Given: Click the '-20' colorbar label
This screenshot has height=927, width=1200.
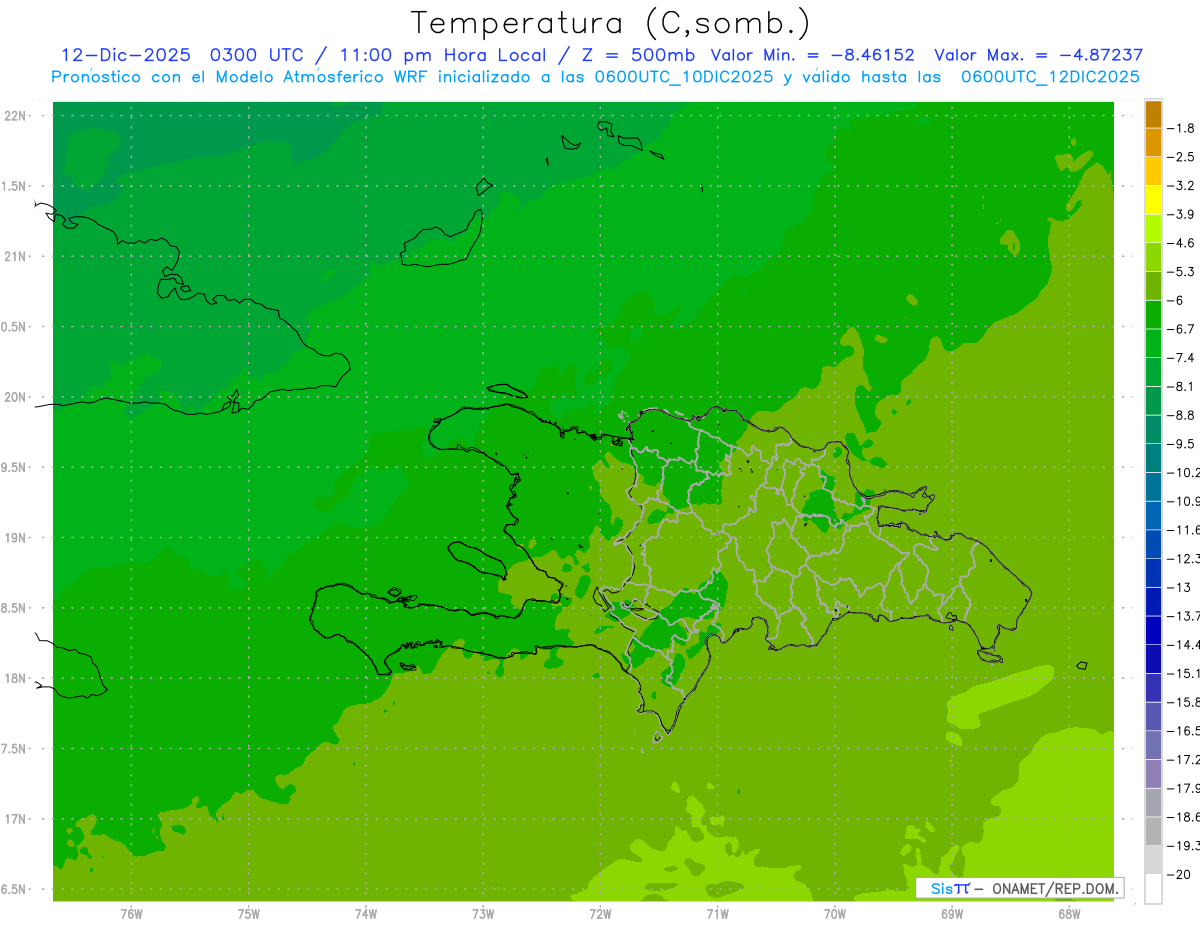Looking at the screenshot, I should pos(1180,874).
